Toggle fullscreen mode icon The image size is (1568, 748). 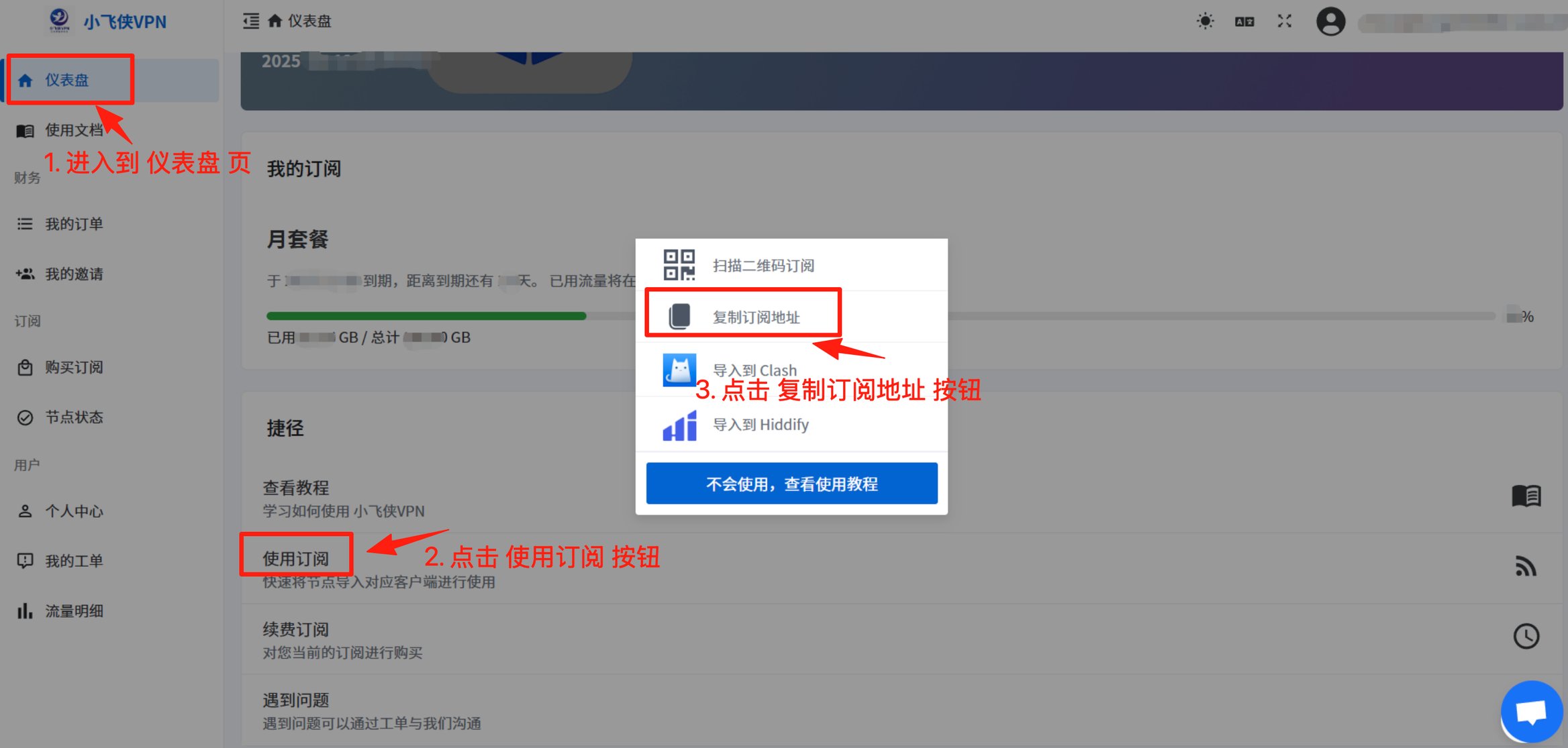1284,21
